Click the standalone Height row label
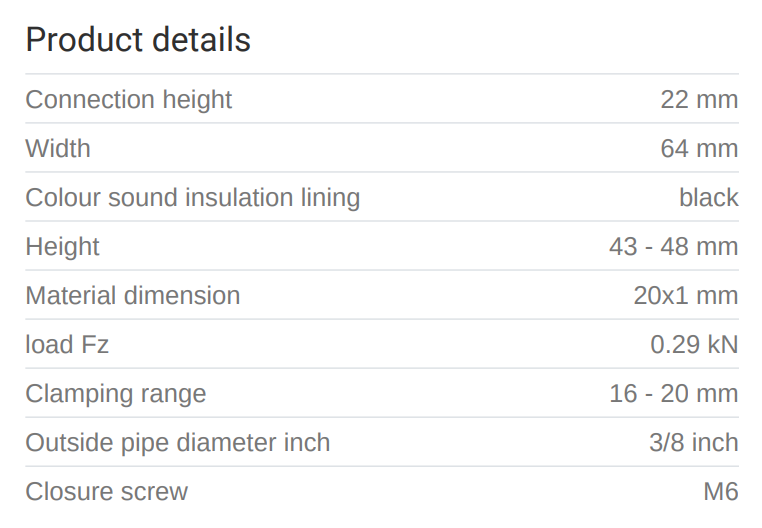Image resolution: width=762 pixels, height=528 pixels. pos(62,247)
